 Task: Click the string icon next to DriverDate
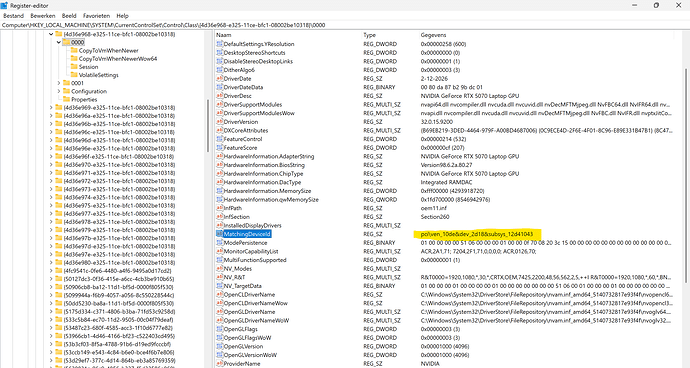coord(220,78)
